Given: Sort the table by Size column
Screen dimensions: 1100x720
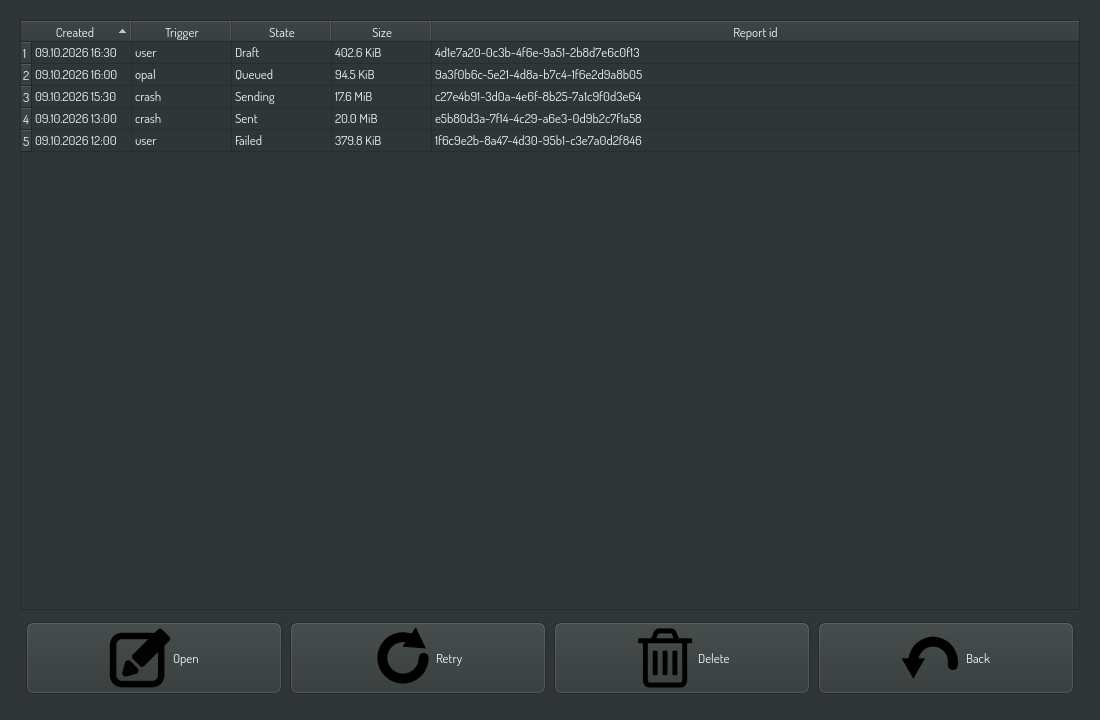Looking at the screenshot, I should point(382,32).
